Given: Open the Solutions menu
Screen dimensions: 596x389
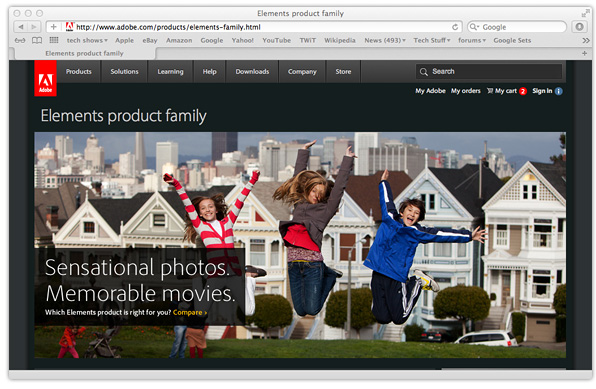Looking at the screenshot, I should [124, 71].
